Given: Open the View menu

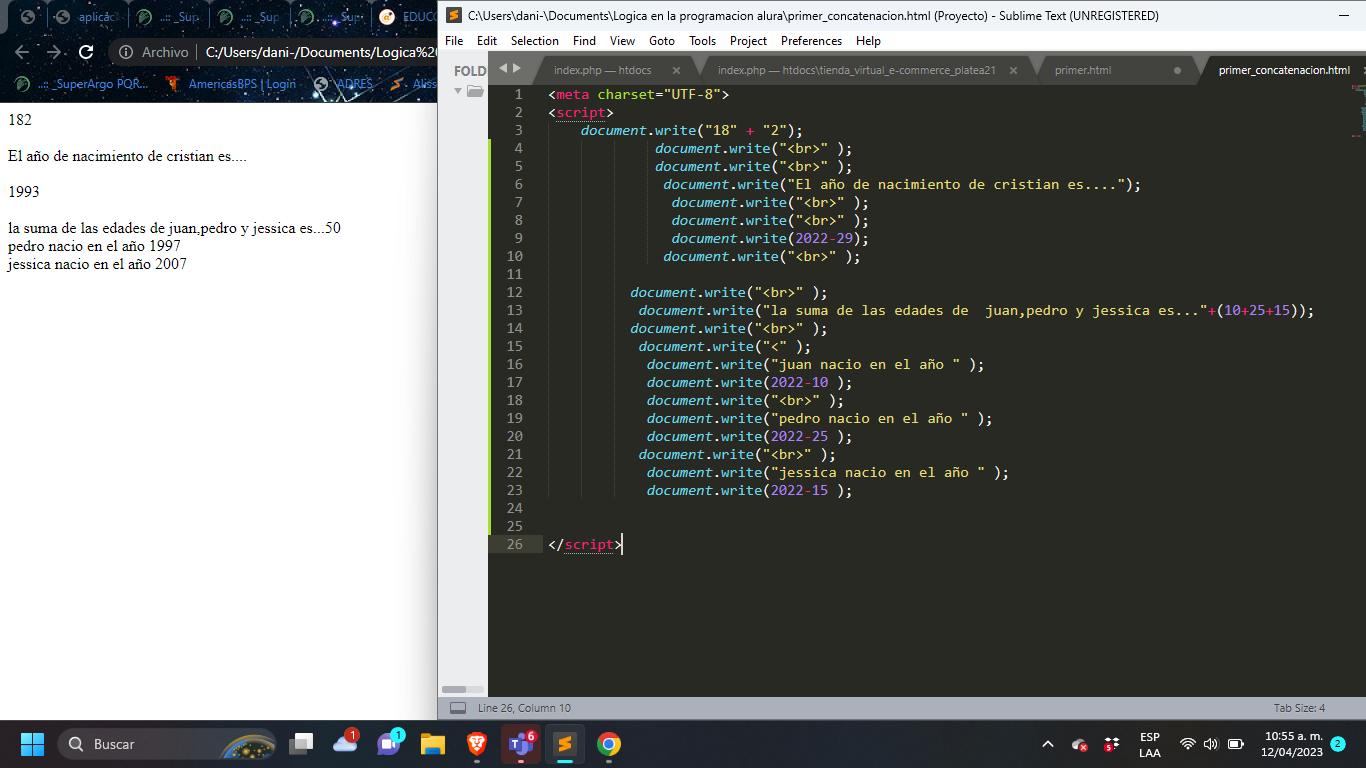Looking at the screenshot, I should [x=622, y=41].
